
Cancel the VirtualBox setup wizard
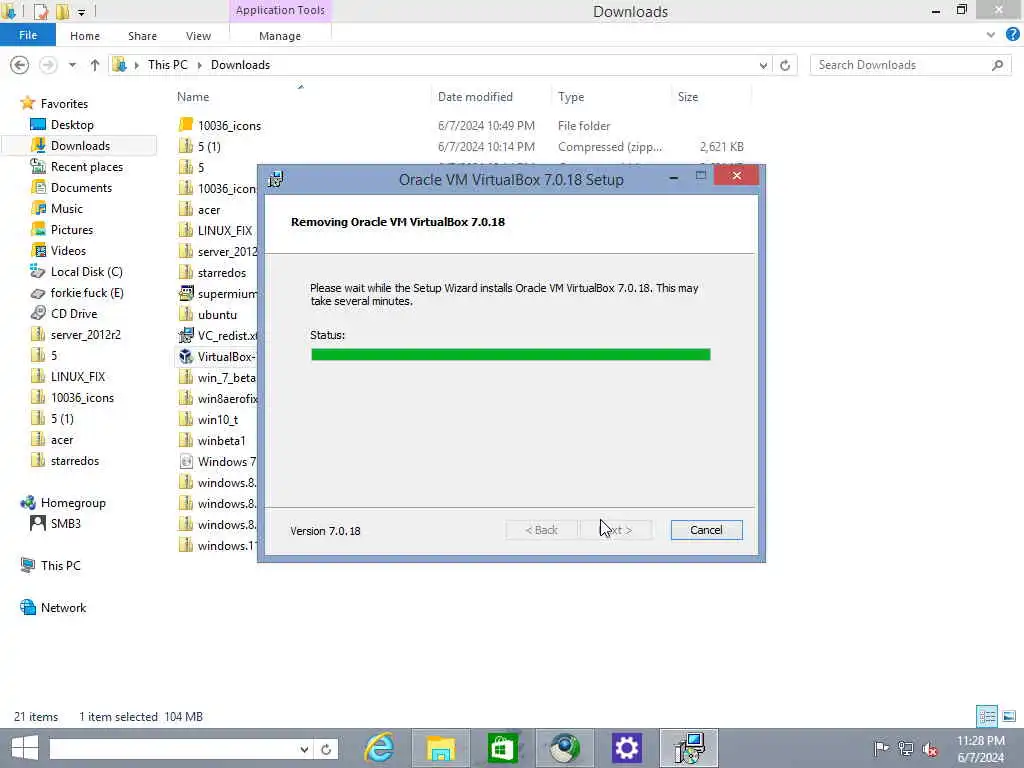706,530
